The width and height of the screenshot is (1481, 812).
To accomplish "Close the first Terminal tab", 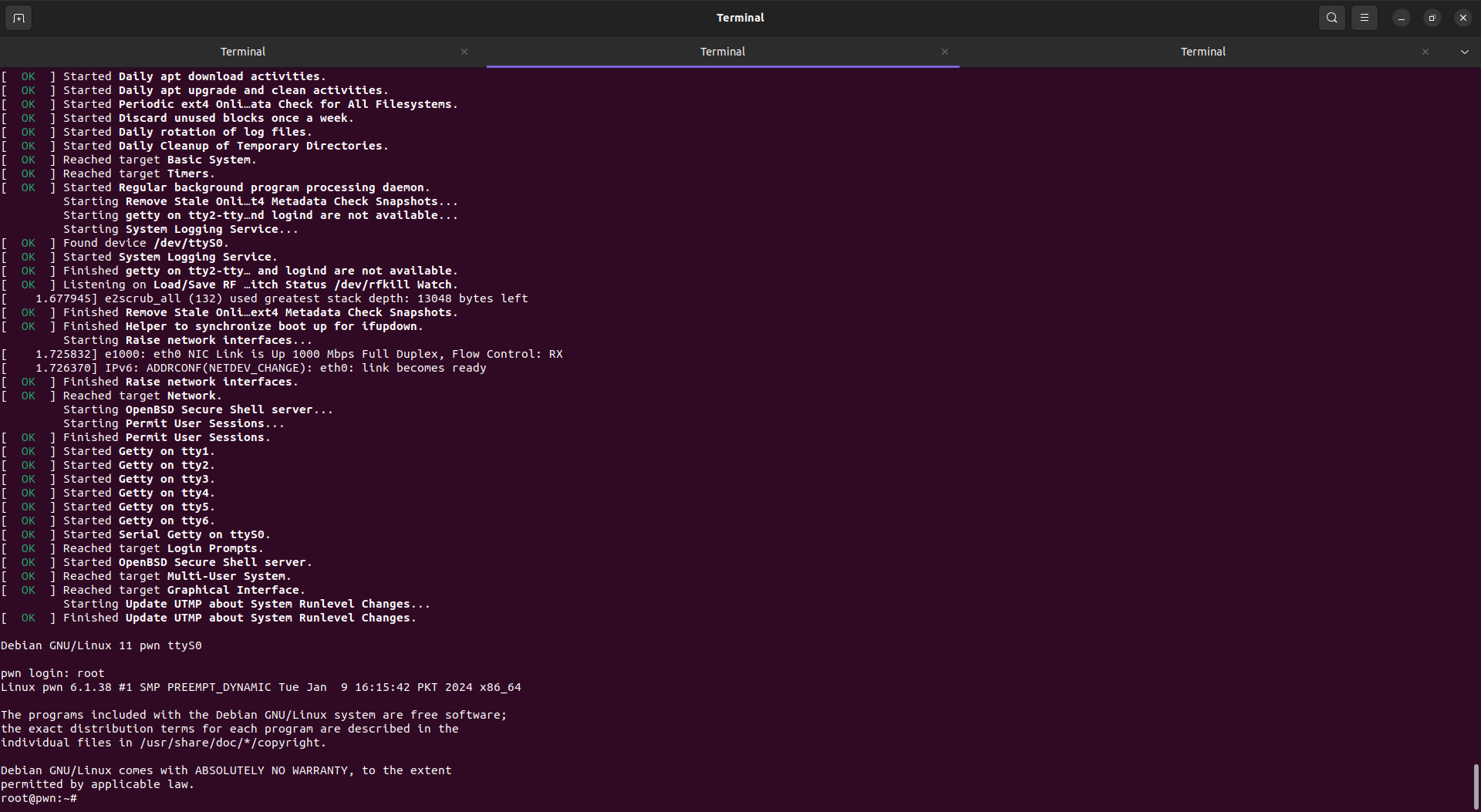I will [x=464, y=52].
